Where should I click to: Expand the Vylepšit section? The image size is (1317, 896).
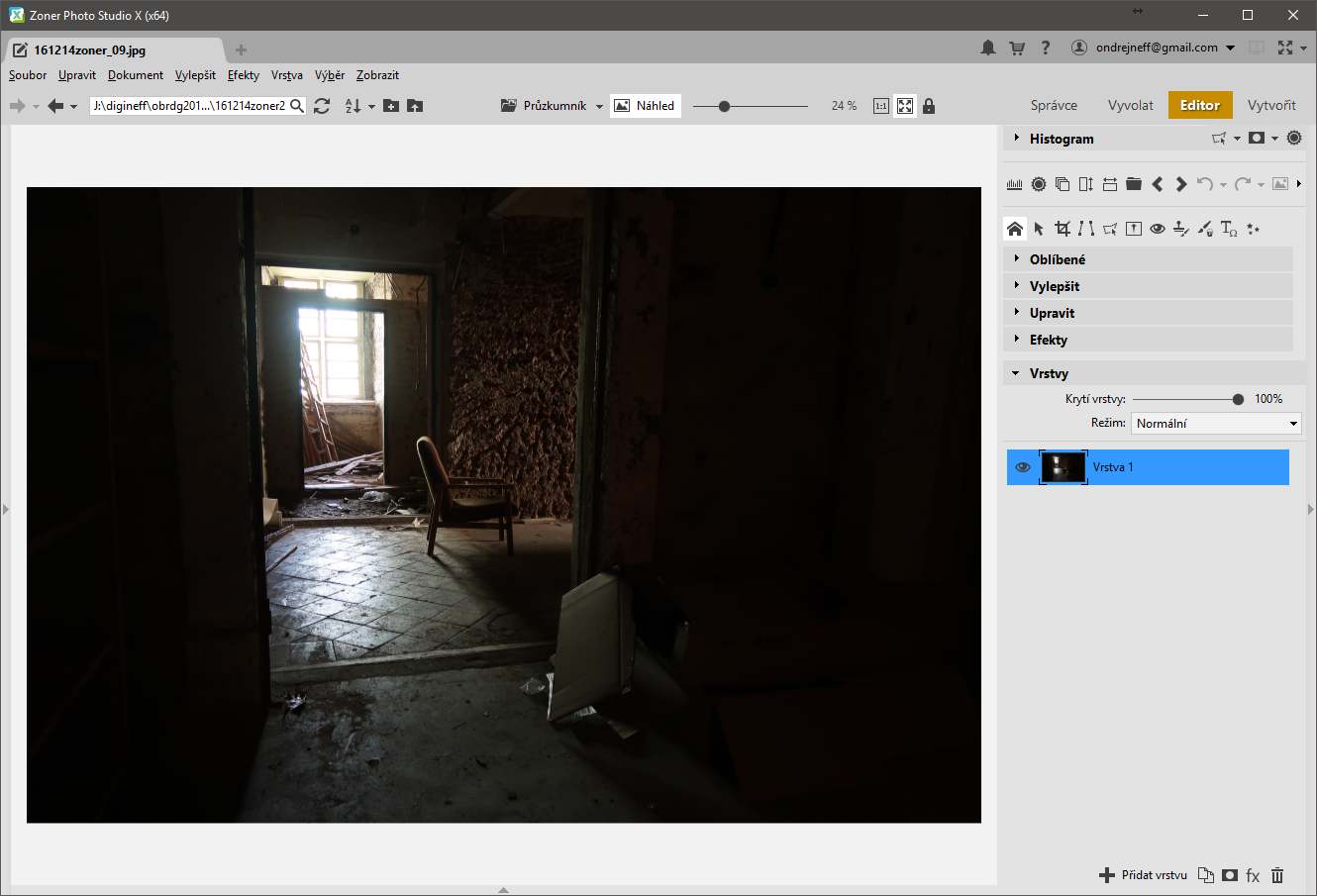(x=1149, y=286)
